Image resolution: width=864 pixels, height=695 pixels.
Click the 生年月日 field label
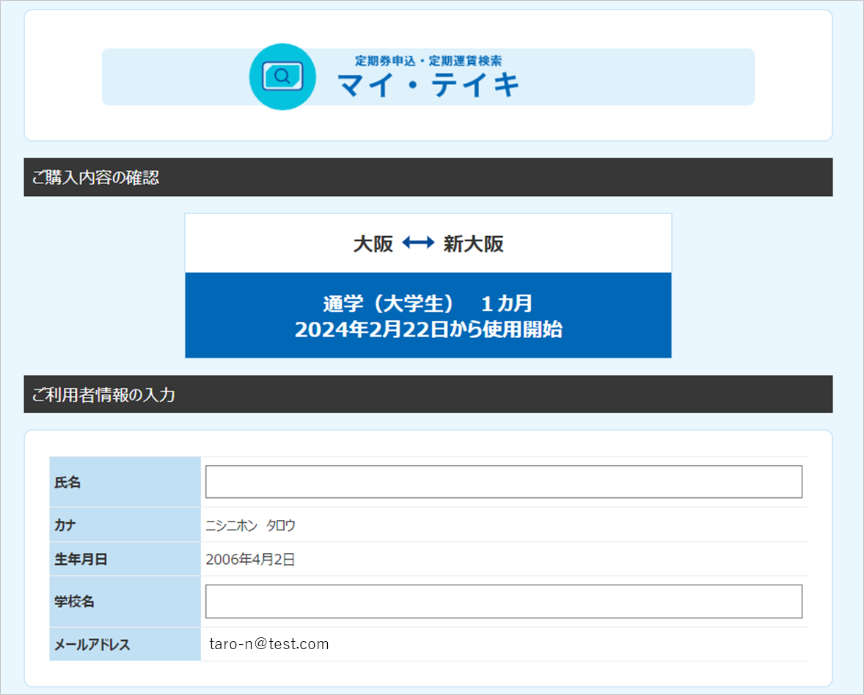point(81,560)
